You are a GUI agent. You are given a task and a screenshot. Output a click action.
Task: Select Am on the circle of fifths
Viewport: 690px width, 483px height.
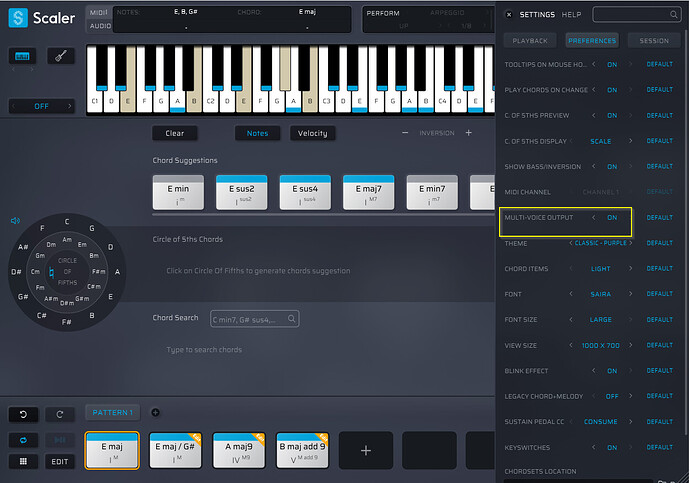point(67,240)
